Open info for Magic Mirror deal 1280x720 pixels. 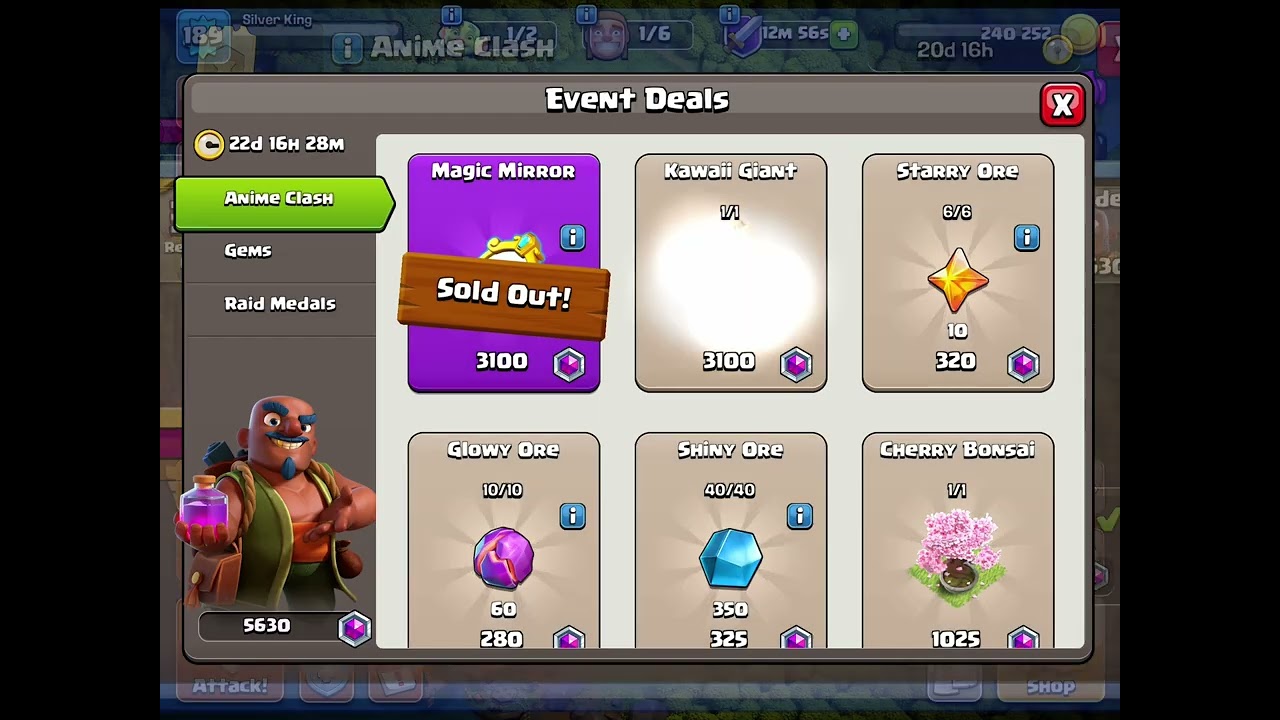click(x=572, y=237)
